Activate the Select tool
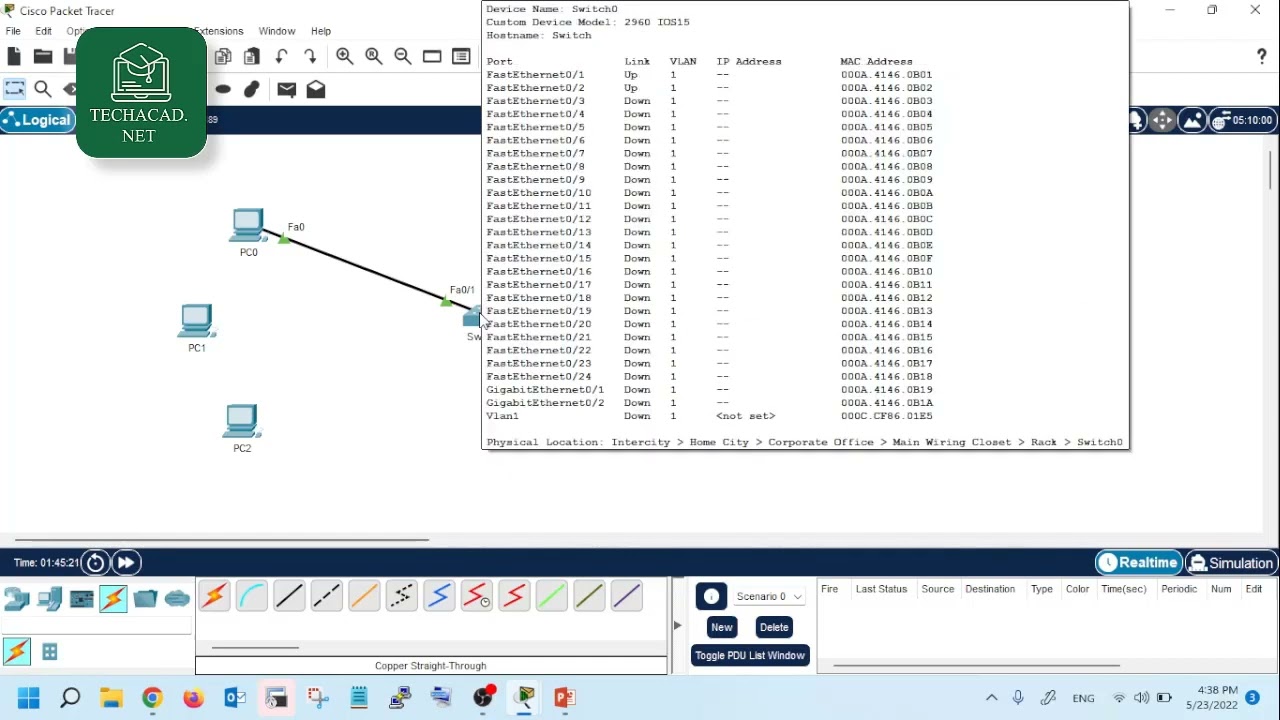1280x720 pixels. tap(14, 89)
